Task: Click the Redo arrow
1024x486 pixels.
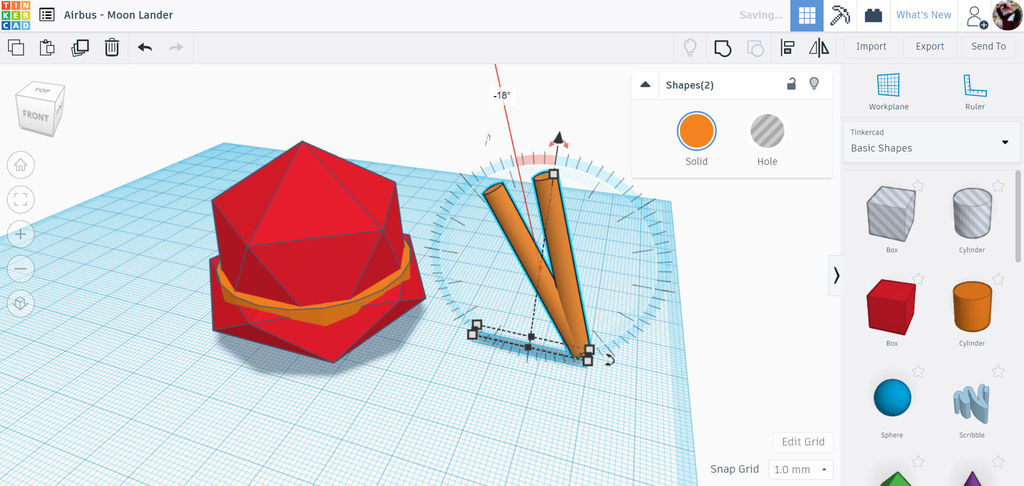Action: 176,47
